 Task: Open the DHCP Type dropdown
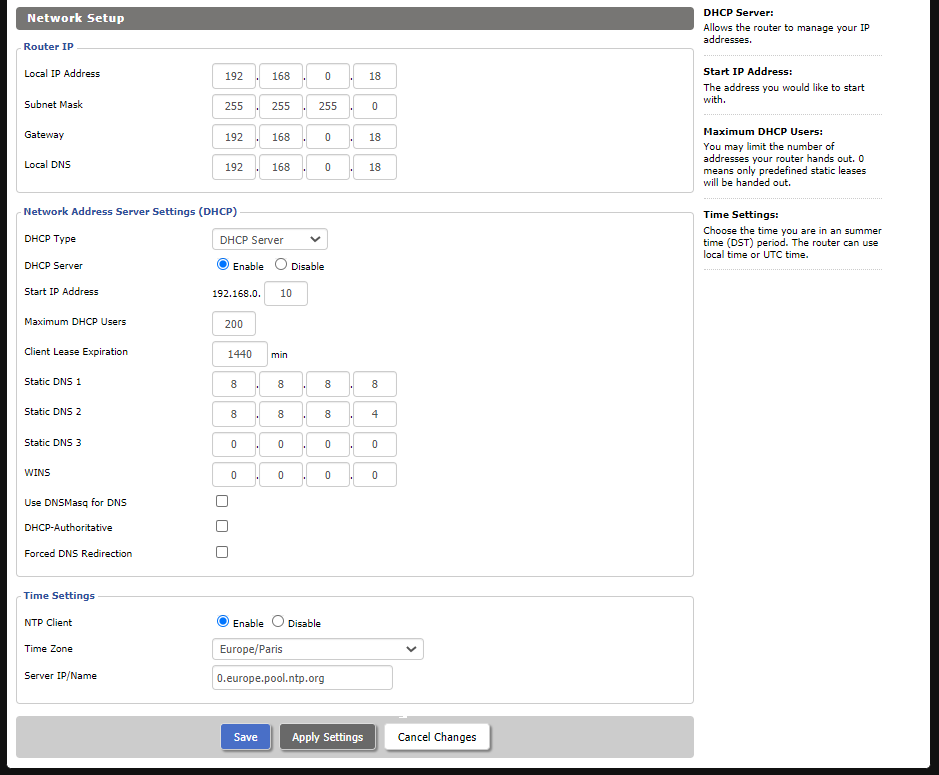tap(269, 240)
